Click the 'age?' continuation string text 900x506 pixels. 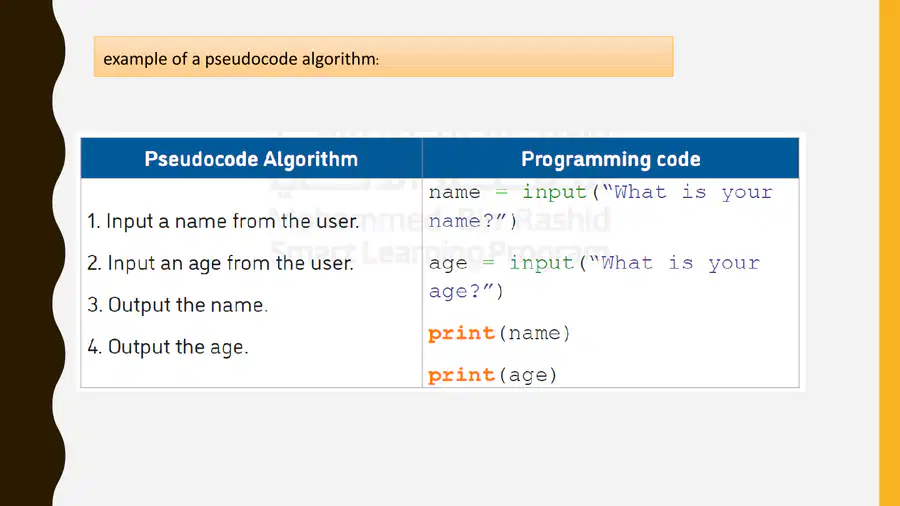461,291
